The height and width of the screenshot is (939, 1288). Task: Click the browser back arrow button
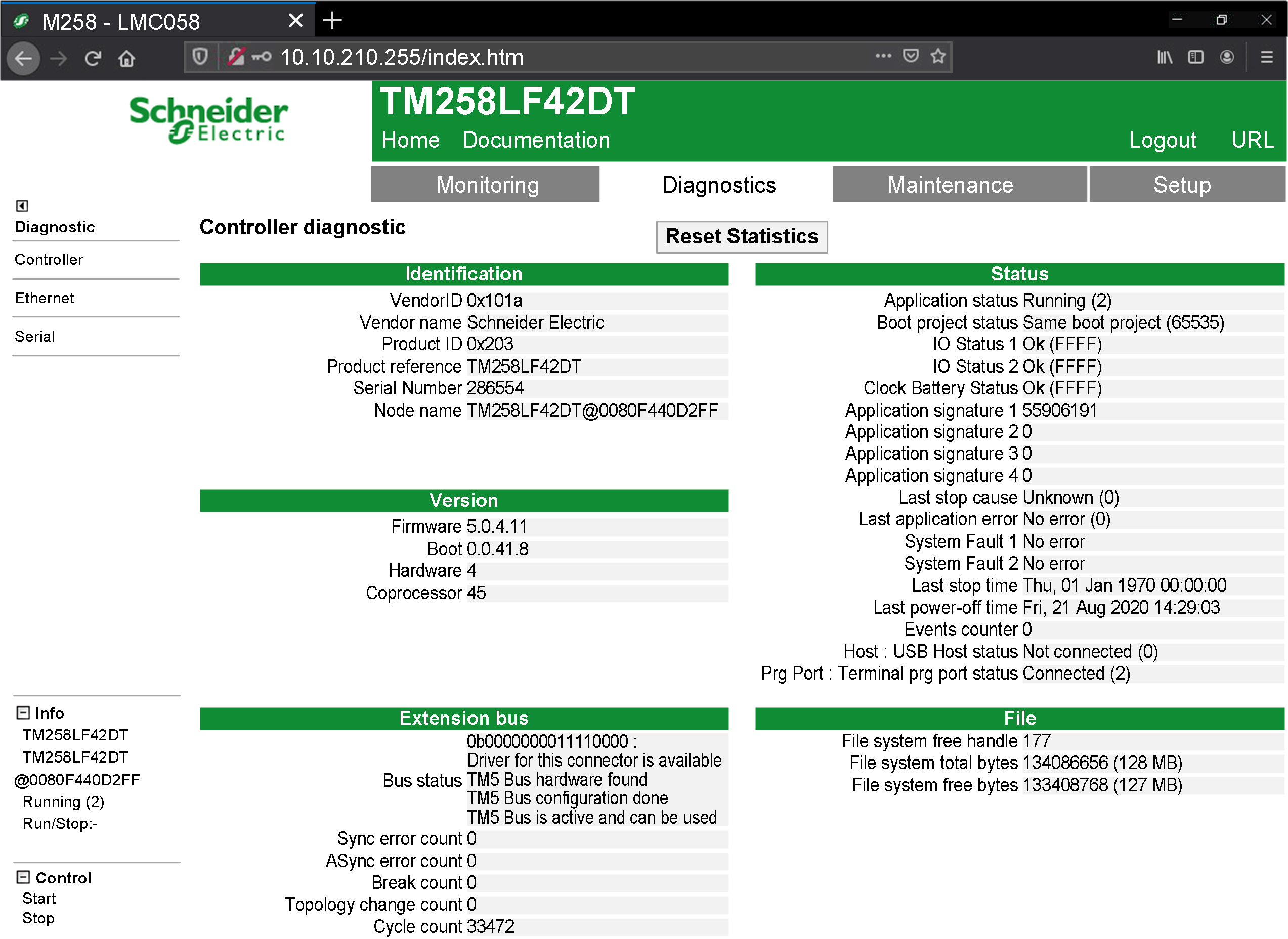click(23, 58)
